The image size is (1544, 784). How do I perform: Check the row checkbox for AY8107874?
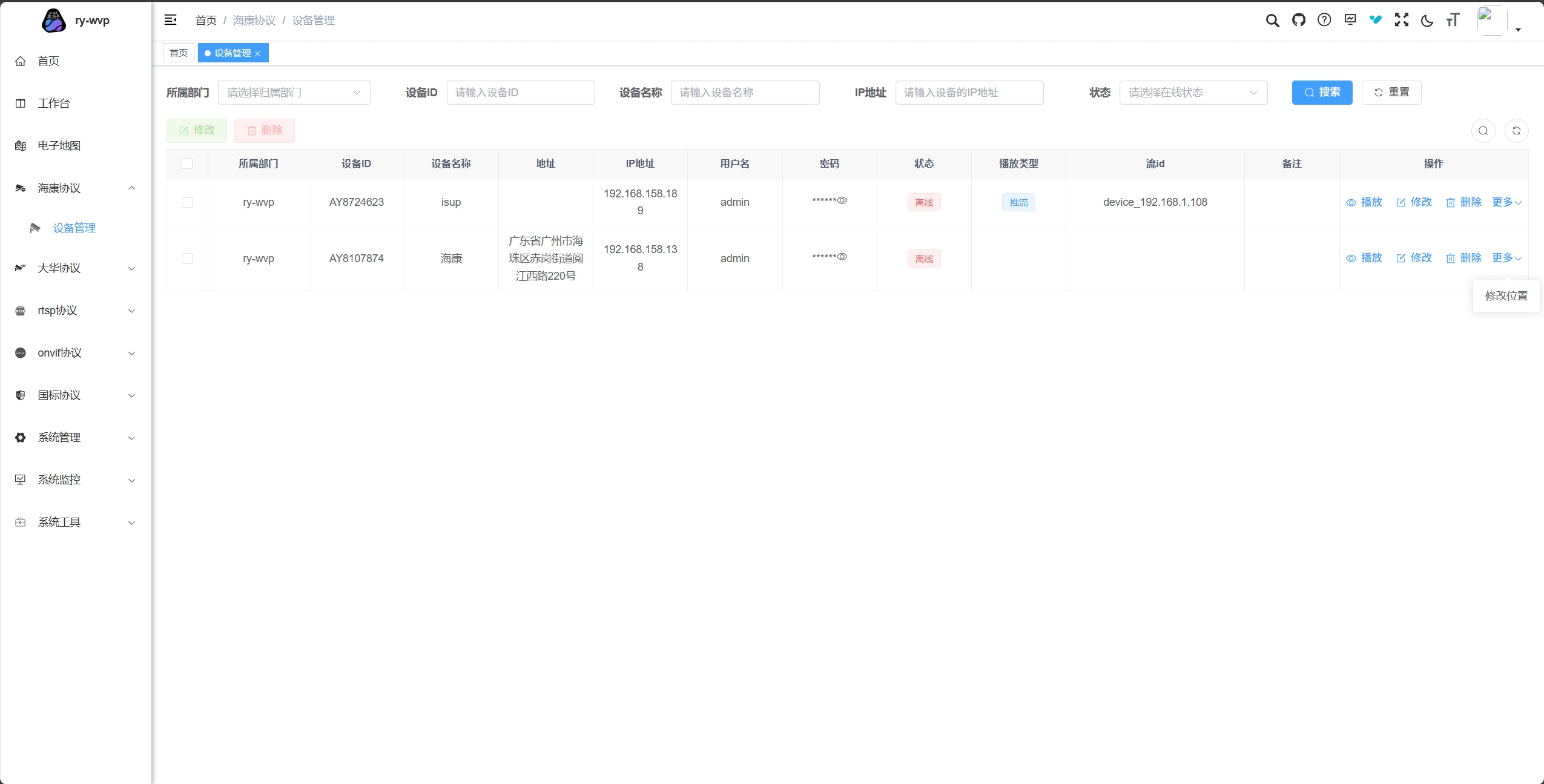187,259
